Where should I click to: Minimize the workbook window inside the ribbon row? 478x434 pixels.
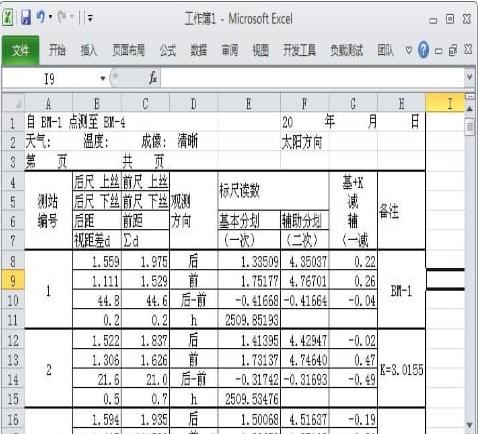click(439, 51)
